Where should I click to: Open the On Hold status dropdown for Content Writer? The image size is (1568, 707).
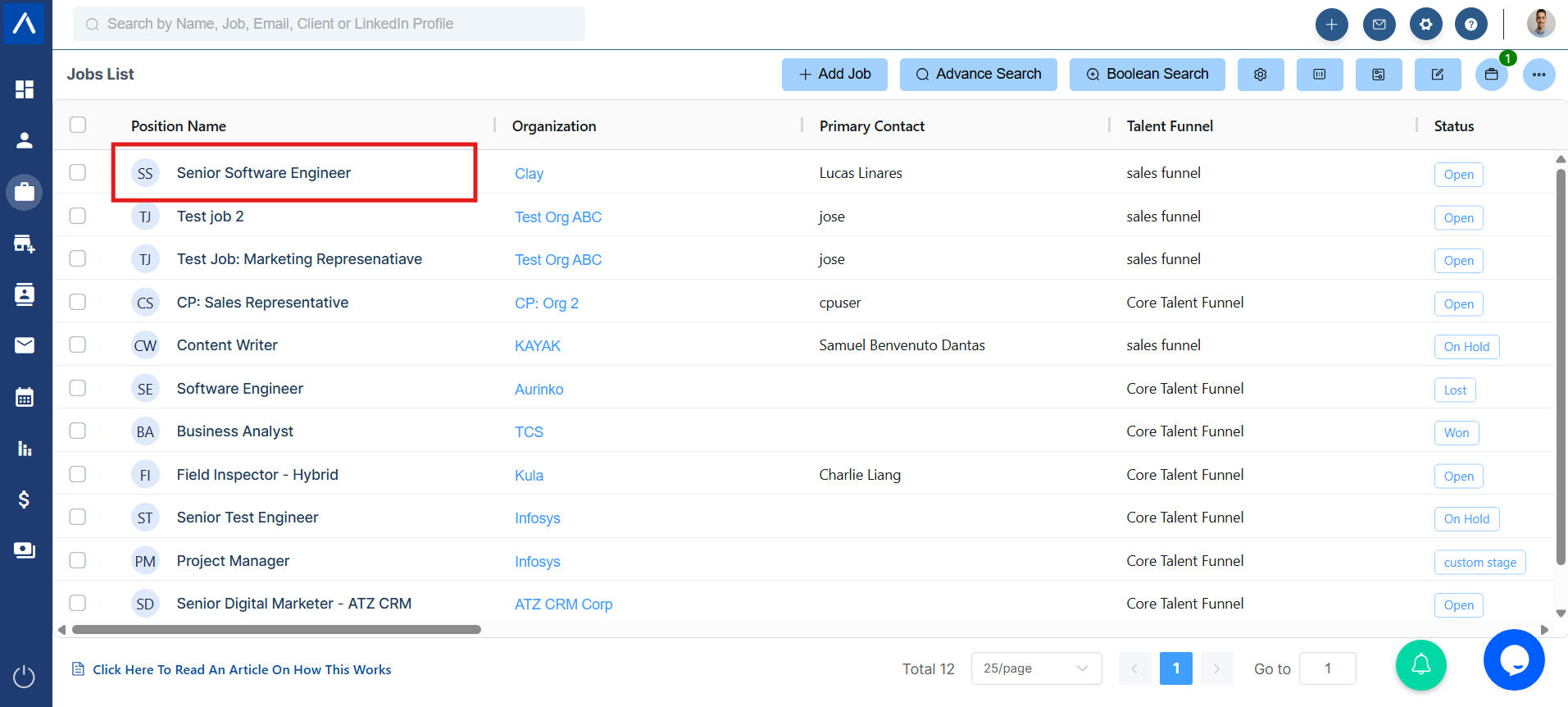[x=1466, y=347]
